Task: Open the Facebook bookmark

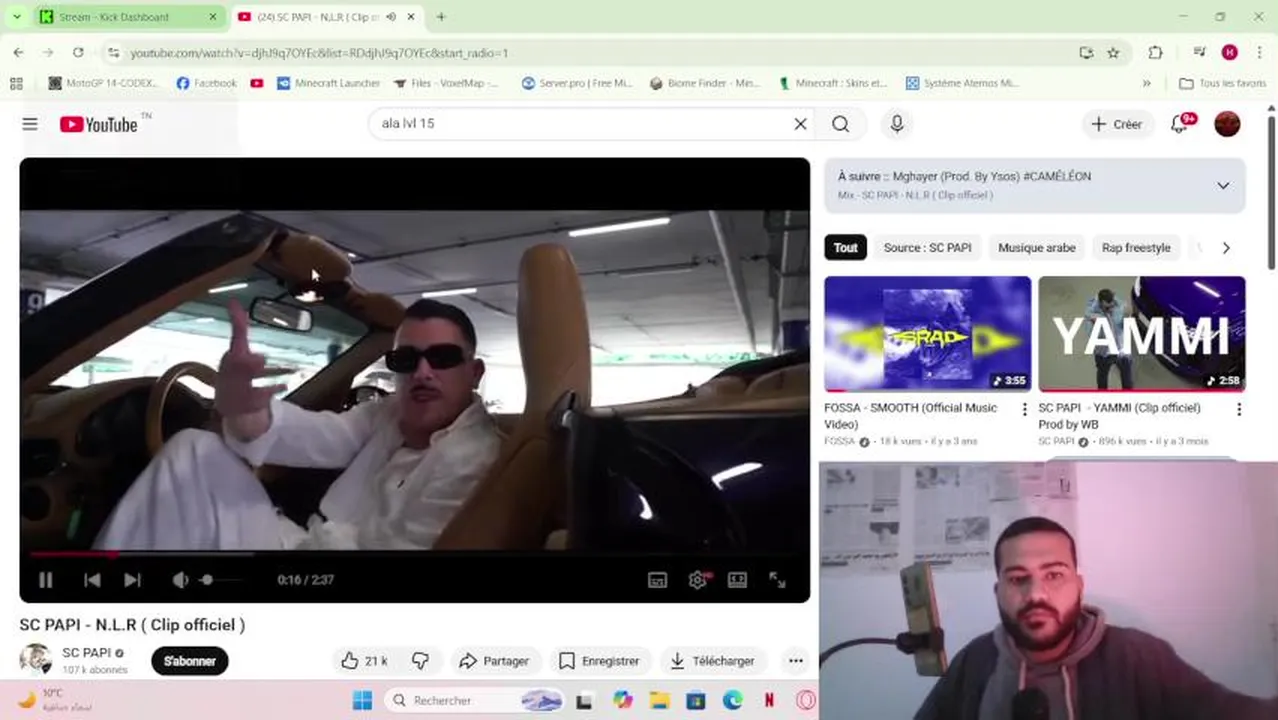Action: (x=207, y=83)
